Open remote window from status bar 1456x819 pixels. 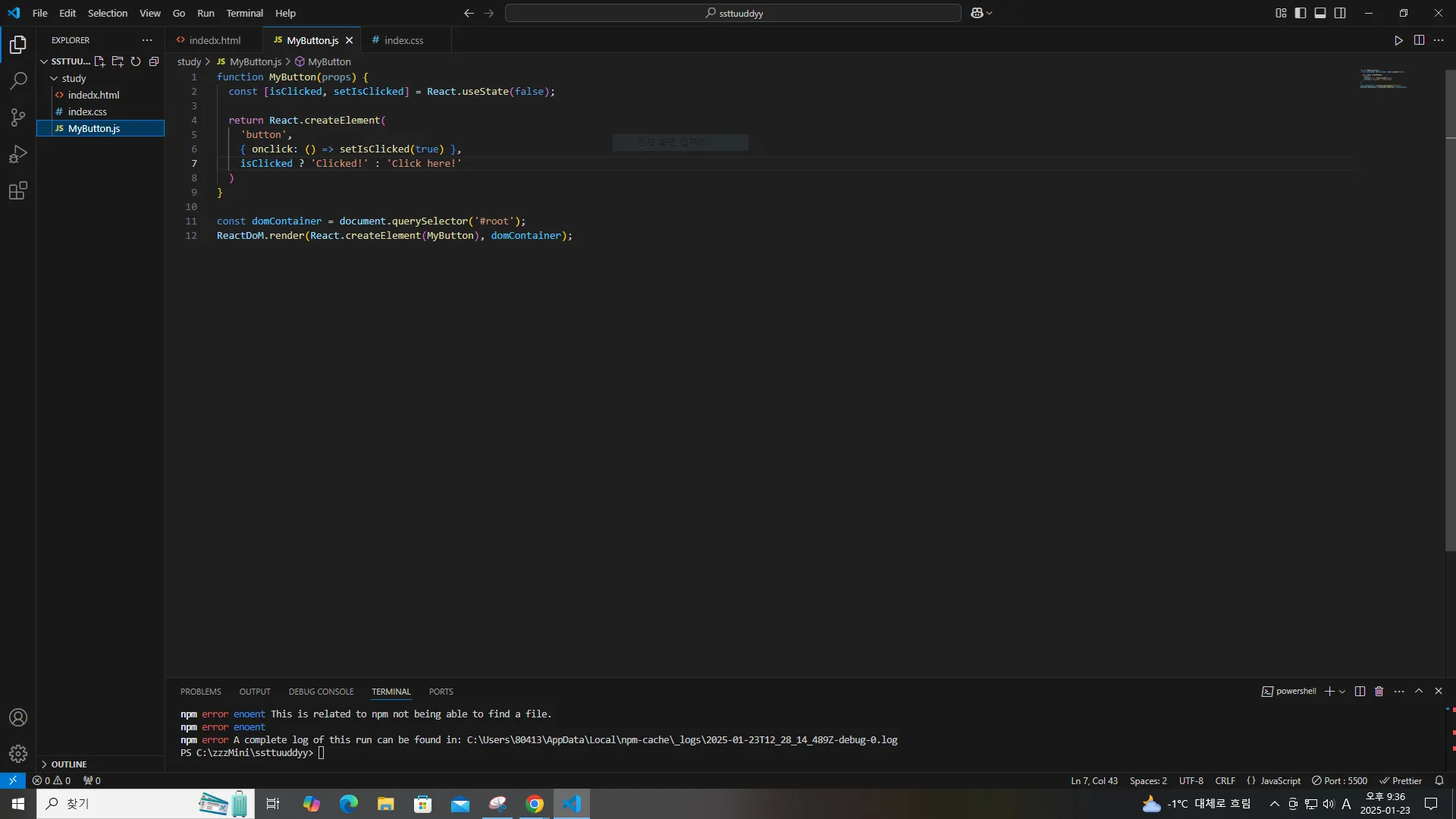13,780
